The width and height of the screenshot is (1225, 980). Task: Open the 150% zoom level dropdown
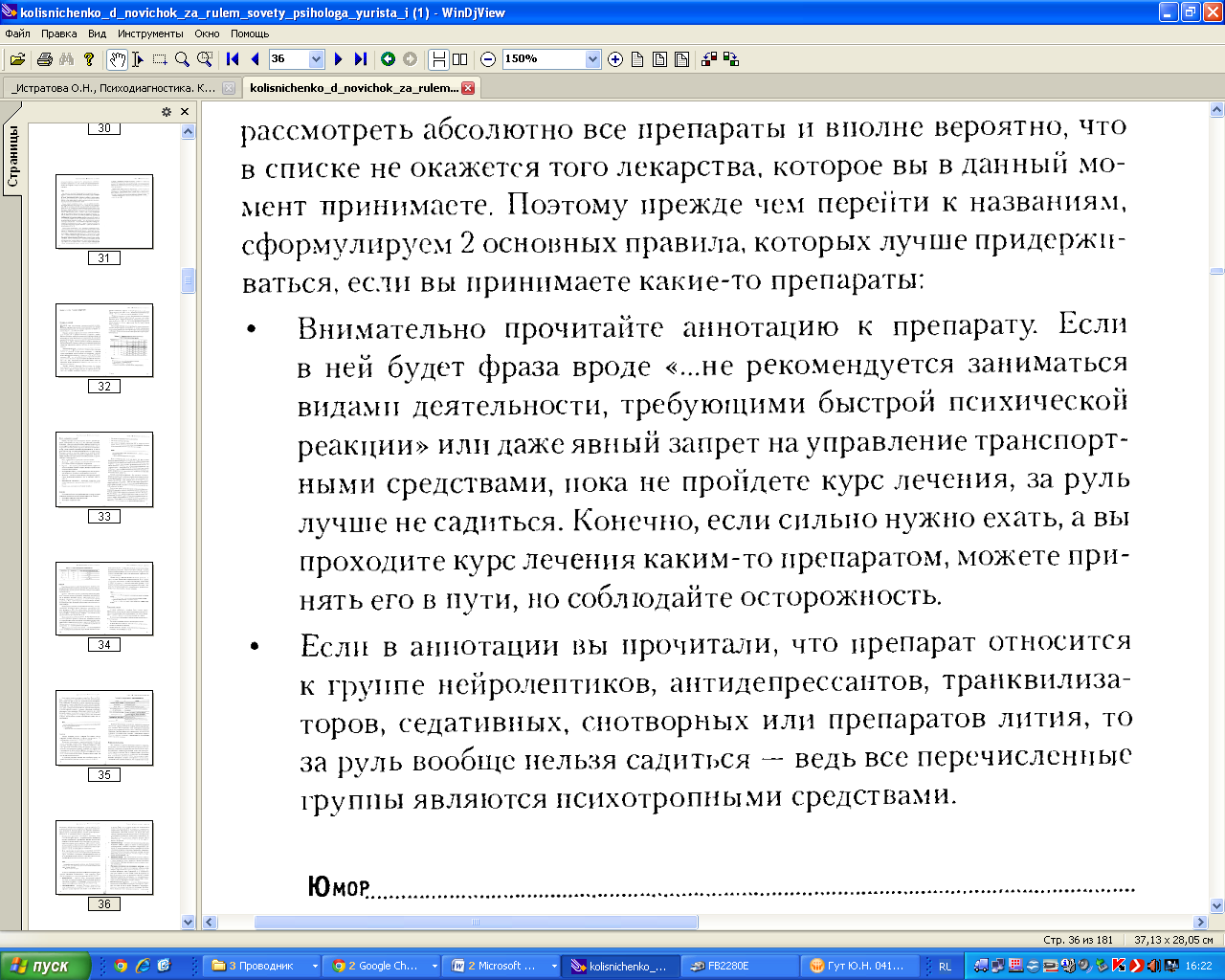592,59
